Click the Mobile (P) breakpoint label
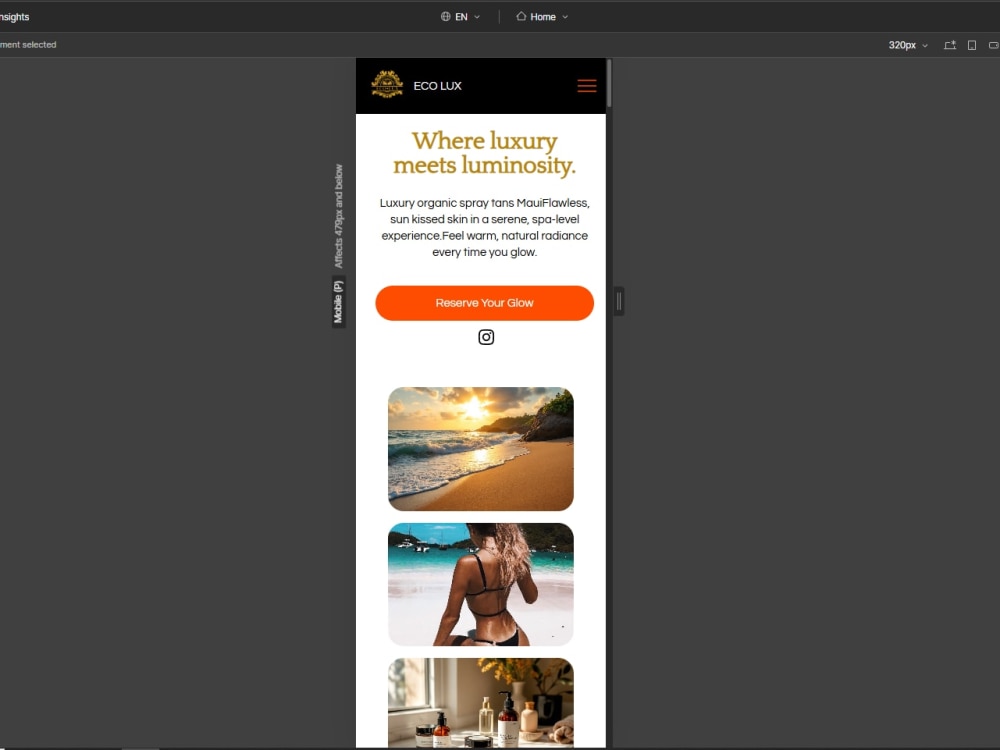Image resolution: width=1000 pixels, height=750 pixels. 339,302
